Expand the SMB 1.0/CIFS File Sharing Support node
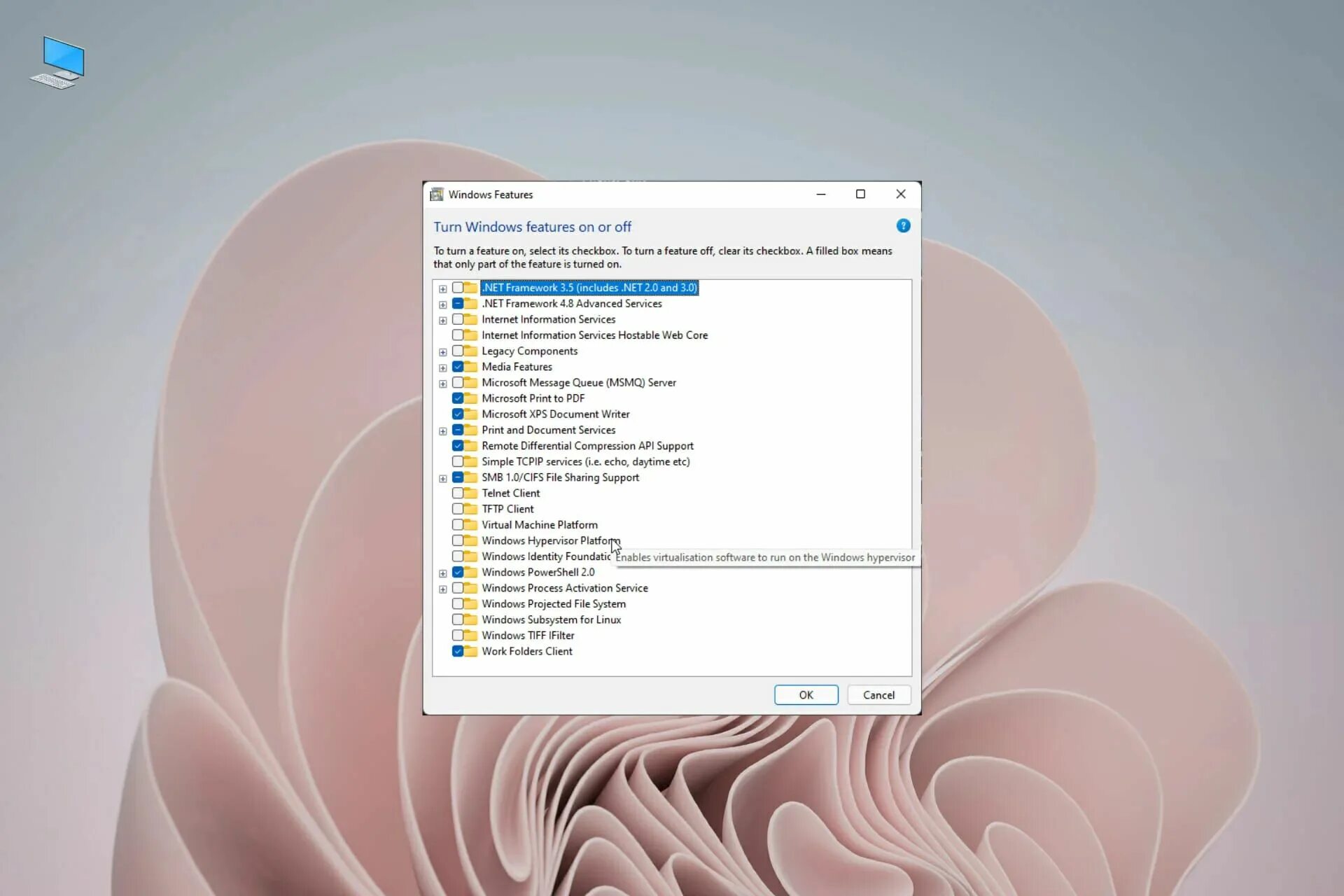The height and width of the screenshot is (896, 1344). (x=442, y=479)
